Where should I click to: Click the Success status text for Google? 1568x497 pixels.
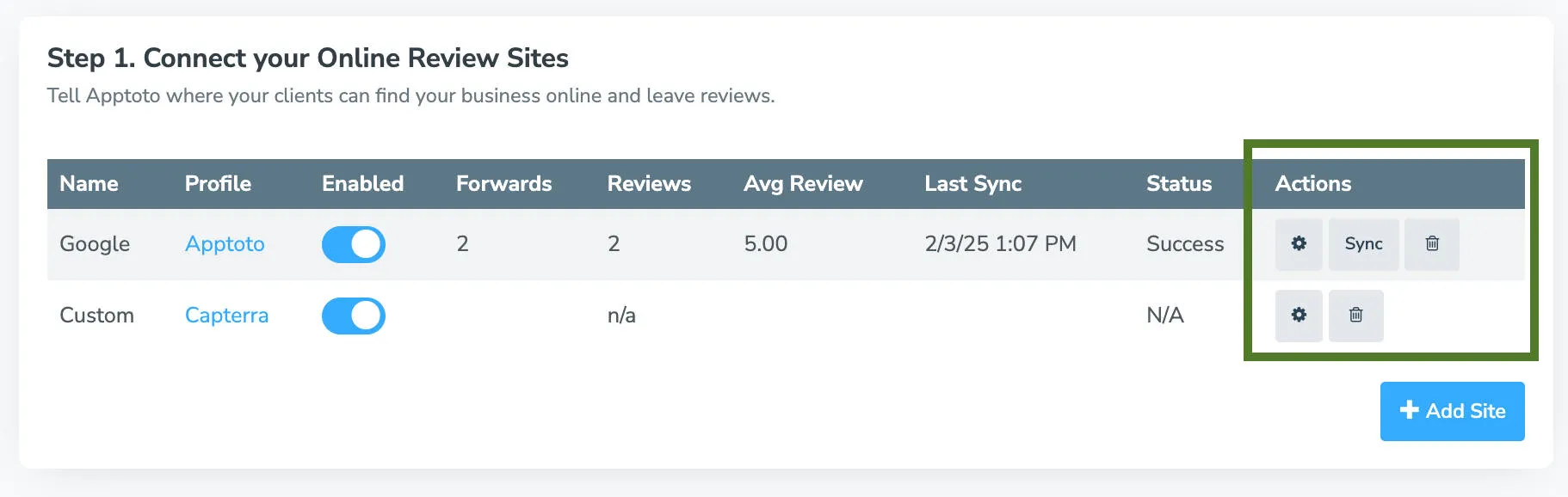pos(1185,244)
